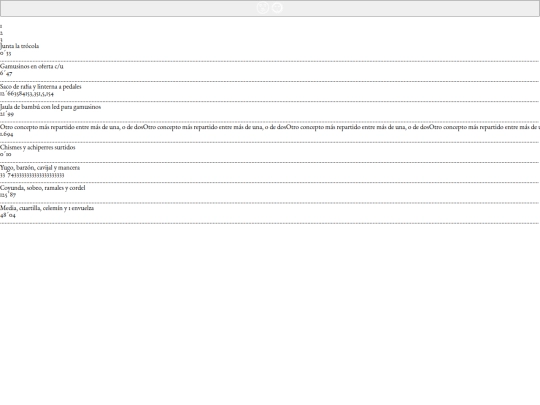Select "Media, cuartilla, celemín y 1 envuelza"
The image size is (540, 405).
pos(47,208)
